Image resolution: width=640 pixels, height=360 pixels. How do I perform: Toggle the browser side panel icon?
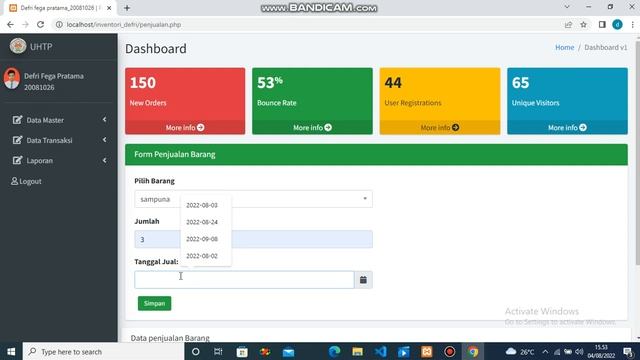pos(602,24)
